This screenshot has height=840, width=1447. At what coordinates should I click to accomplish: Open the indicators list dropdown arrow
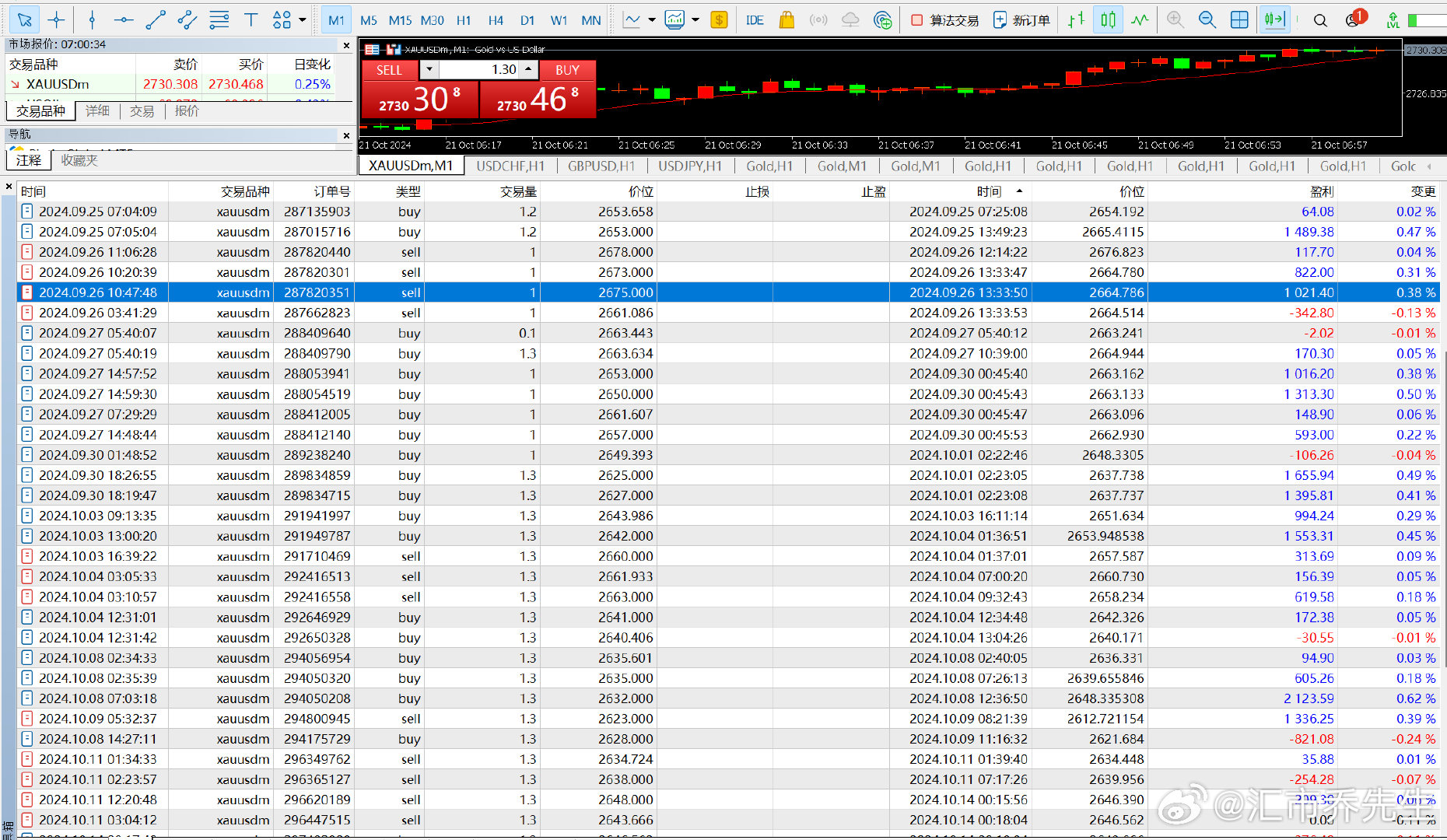652,20
